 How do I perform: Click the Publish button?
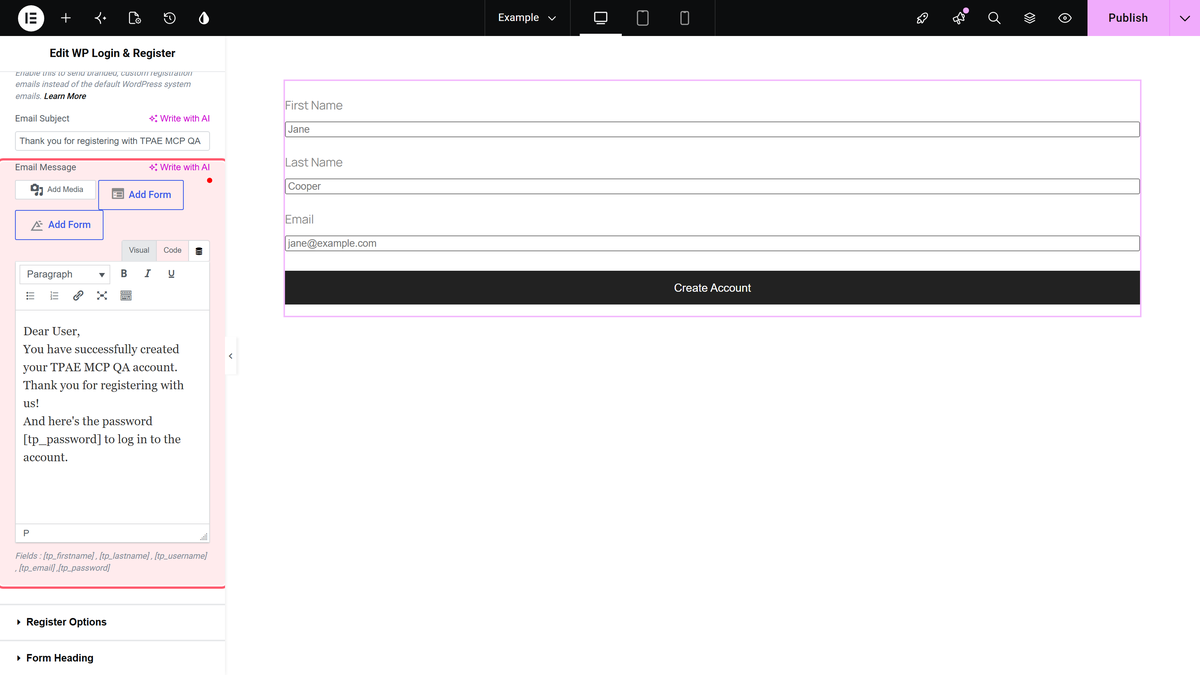tap(1128, 18)
